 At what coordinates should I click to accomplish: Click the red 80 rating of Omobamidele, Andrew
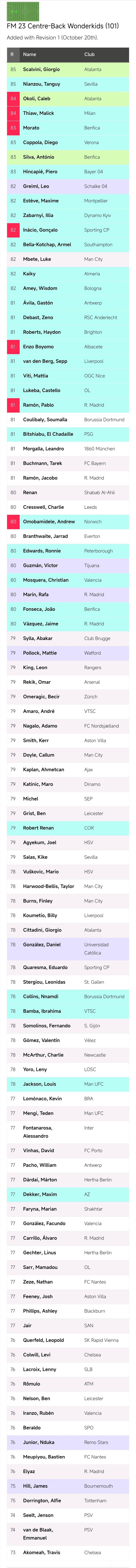tap(13, 522)
